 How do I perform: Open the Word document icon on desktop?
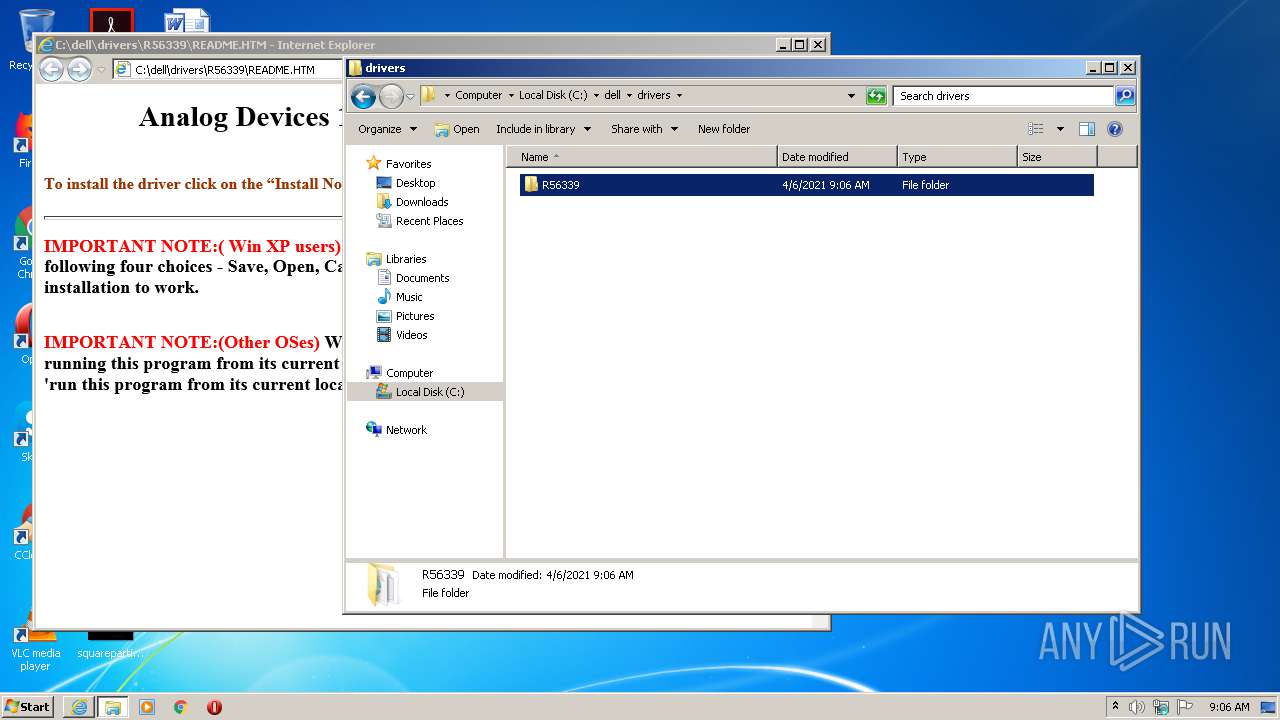point(187,21)
